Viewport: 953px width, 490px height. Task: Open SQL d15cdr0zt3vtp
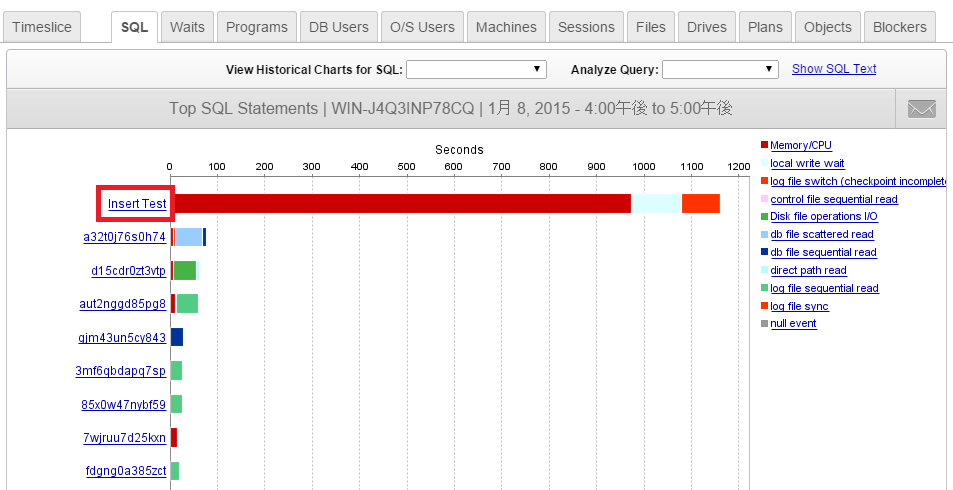pyautogui.click(x=128, y=271)
